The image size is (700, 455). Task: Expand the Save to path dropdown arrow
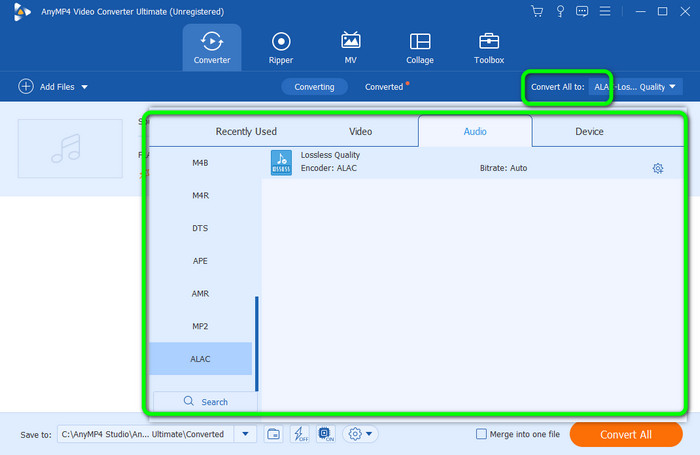click(245, 434)
